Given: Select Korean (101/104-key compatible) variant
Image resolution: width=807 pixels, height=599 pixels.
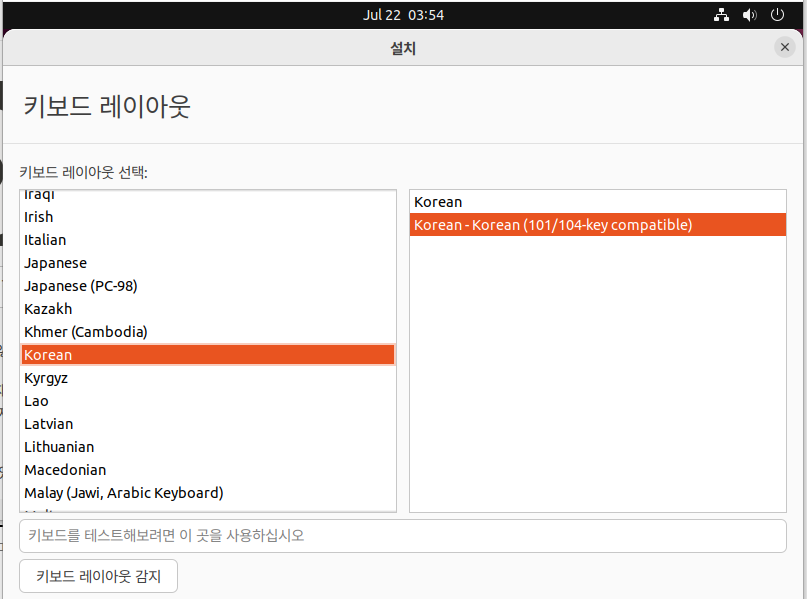Looking at the screenshot, I should 598,225.
